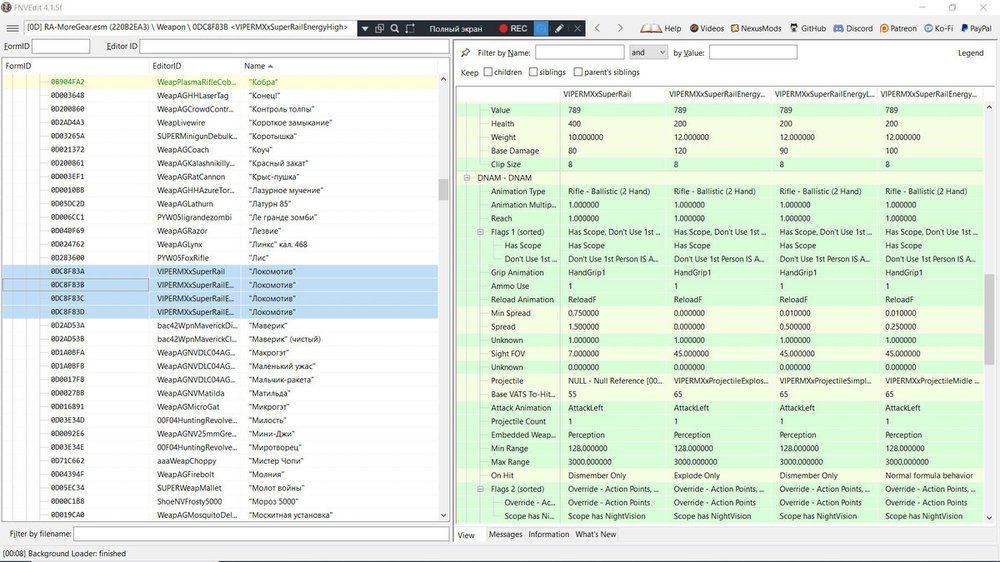Switch to the What's New tab
1000x562 pixels.
tap(596, 535)
